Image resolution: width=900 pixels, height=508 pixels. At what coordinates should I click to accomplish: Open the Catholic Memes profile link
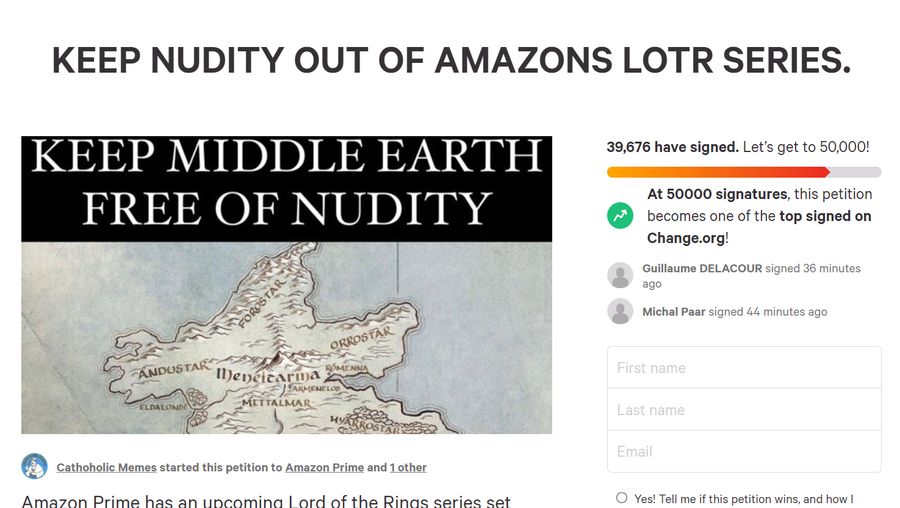tap(106, 467)
